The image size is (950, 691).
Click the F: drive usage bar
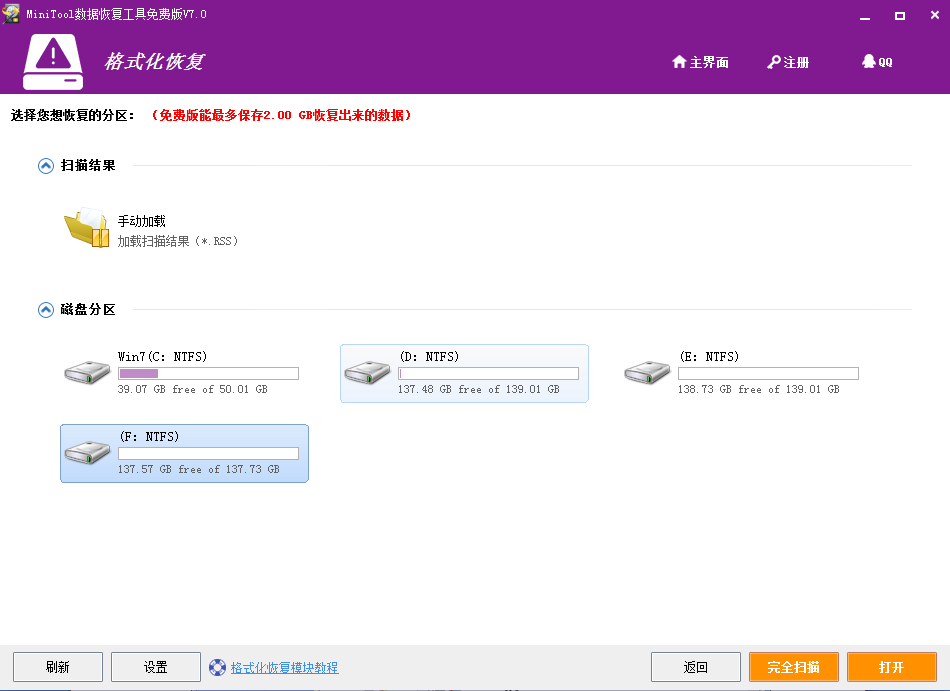(208, 454)
